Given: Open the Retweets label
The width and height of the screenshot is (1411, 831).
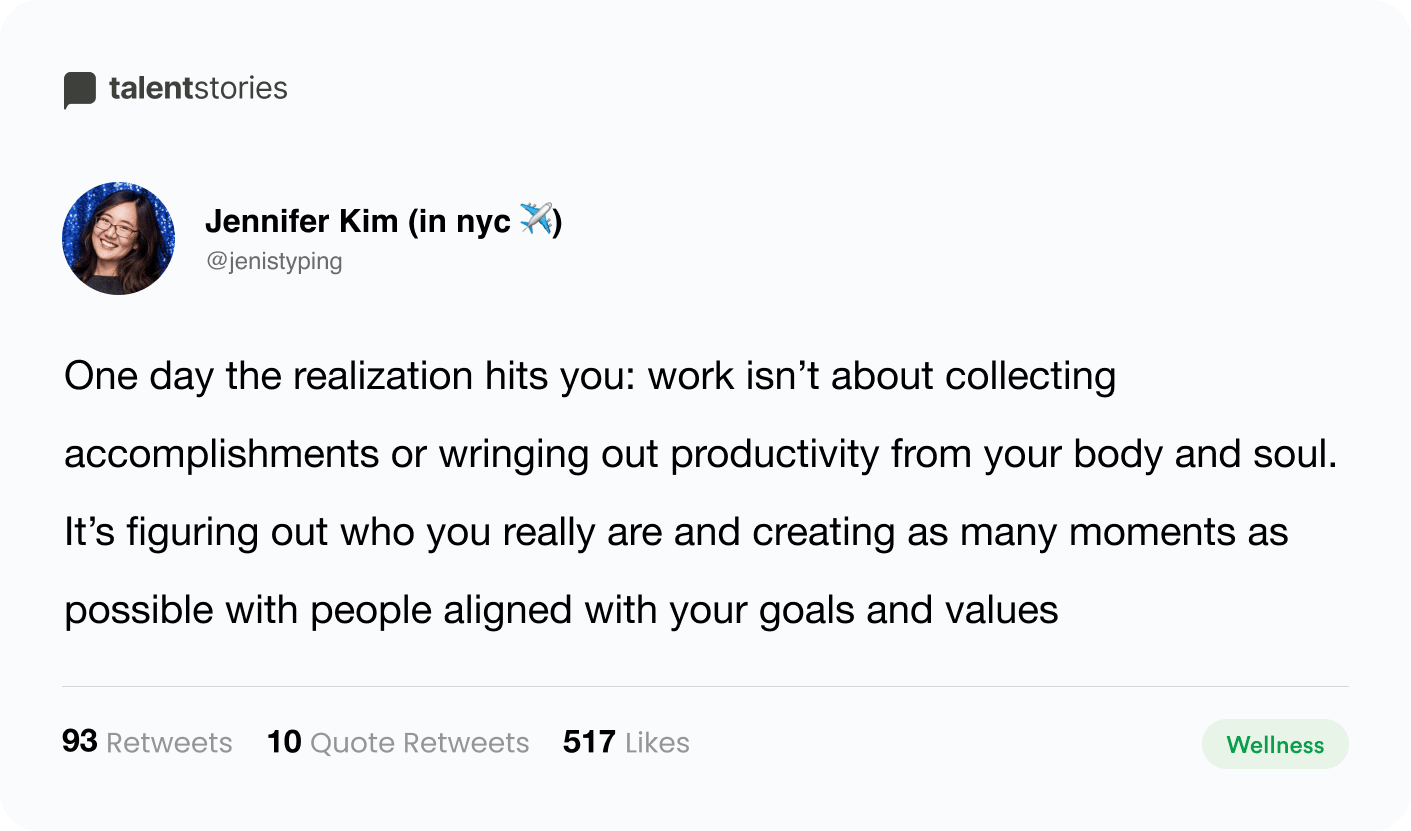Looking at the screenshot, I should pyautogui.click(x=169, y=743).
